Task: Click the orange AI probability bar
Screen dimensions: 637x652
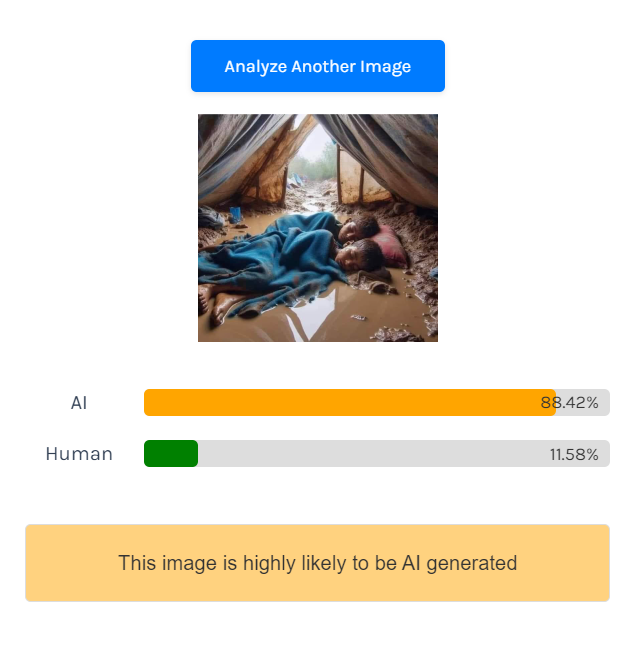Action: pos(349,403)
